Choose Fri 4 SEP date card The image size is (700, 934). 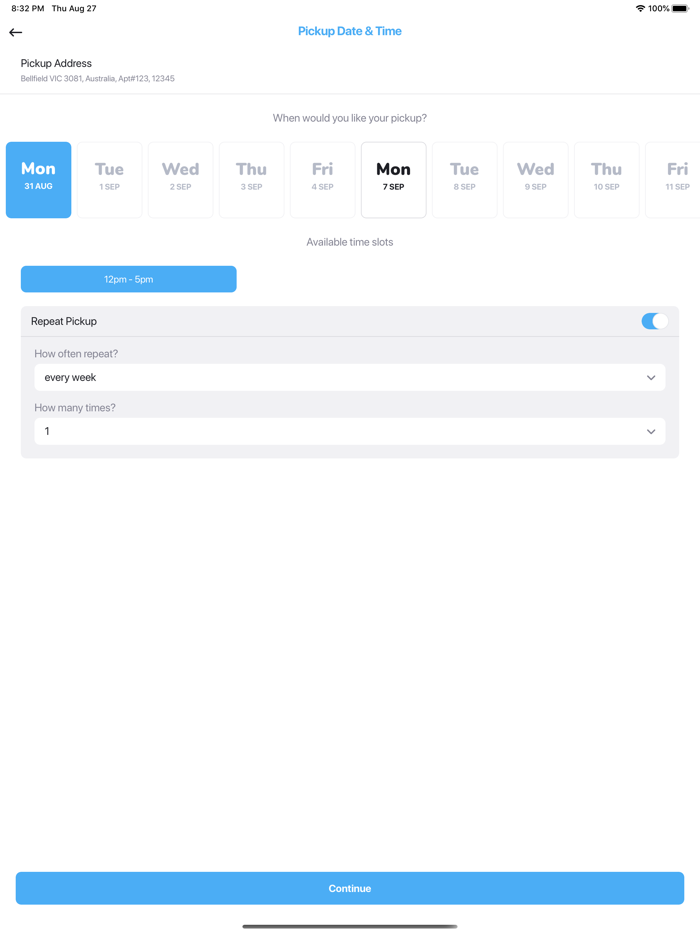point(322,180)
